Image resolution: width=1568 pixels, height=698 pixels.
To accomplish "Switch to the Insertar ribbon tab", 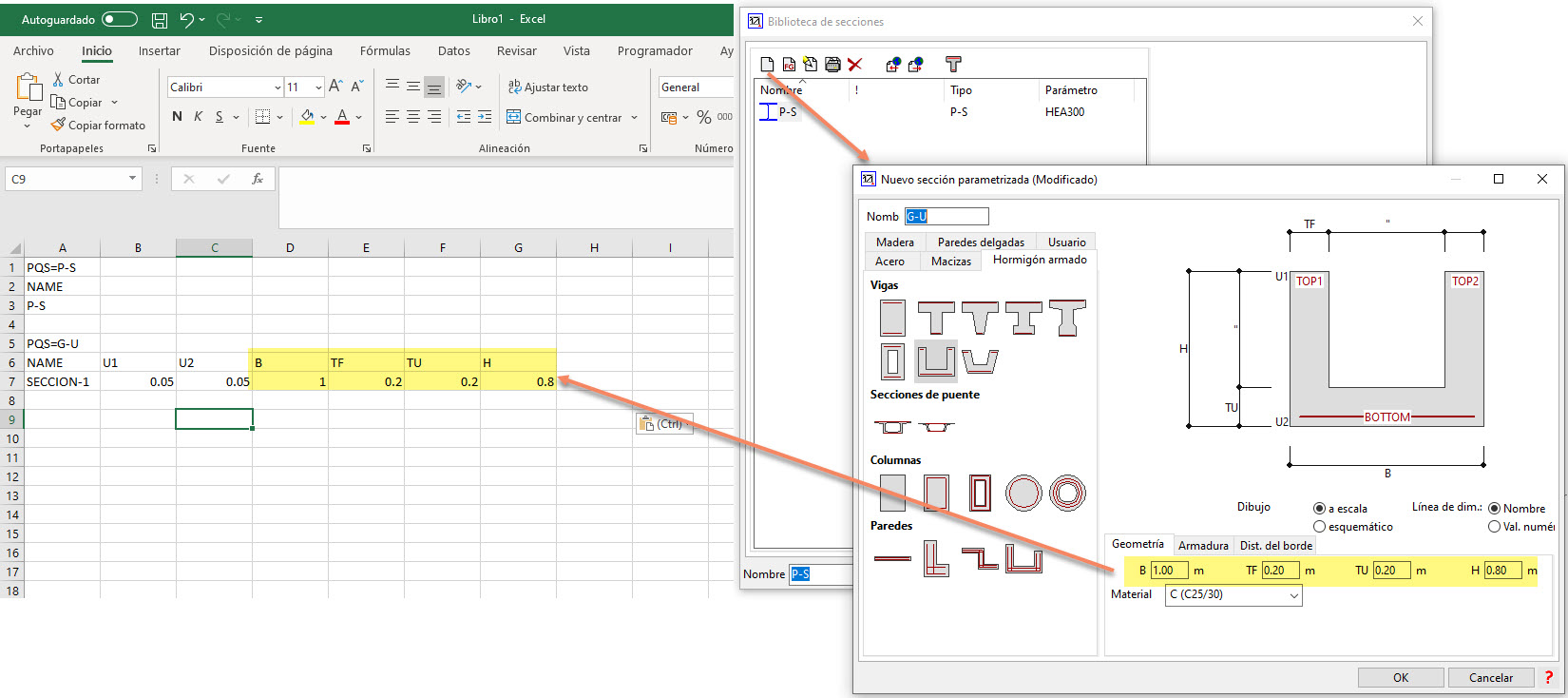I will (159, 51).
